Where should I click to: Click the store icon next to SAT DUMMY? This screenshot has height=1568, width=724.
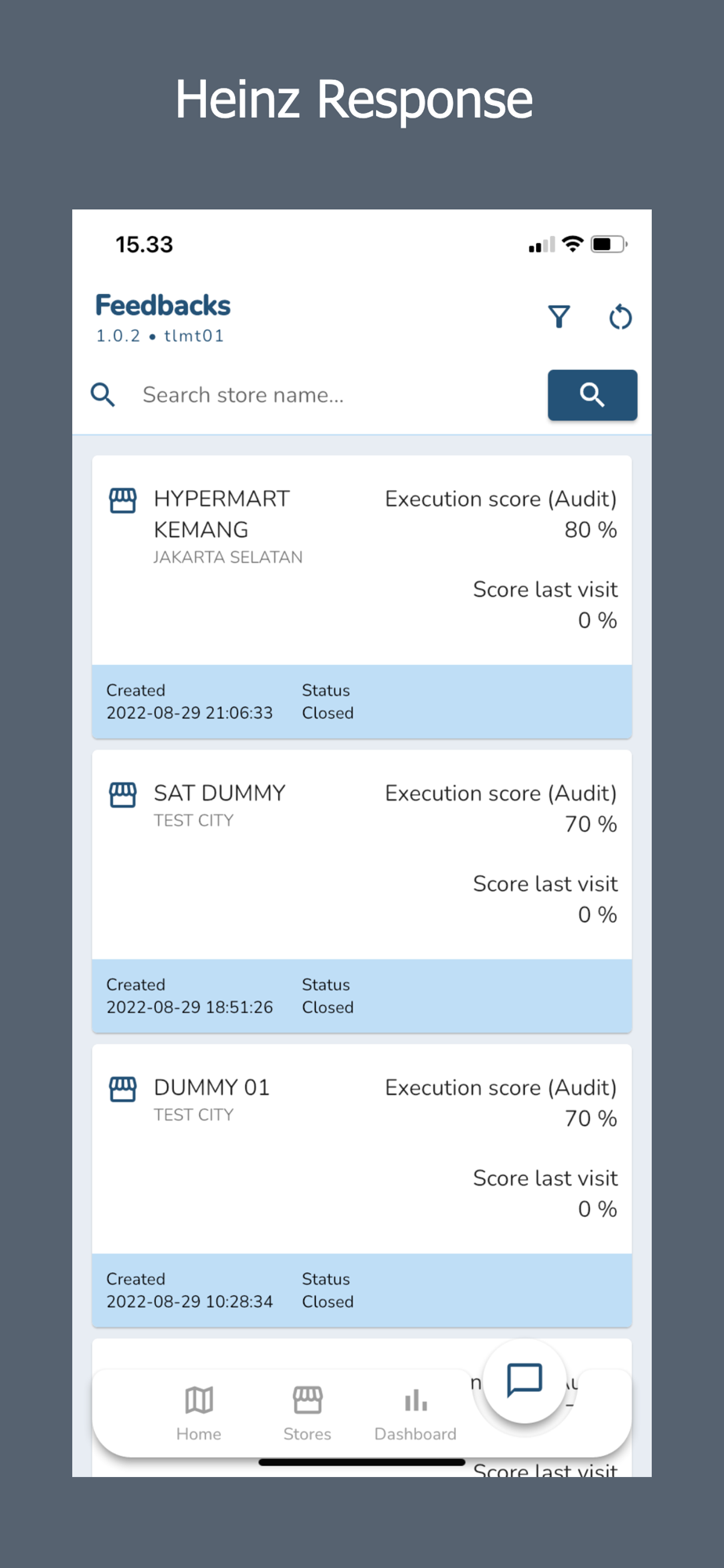[123, 795]
